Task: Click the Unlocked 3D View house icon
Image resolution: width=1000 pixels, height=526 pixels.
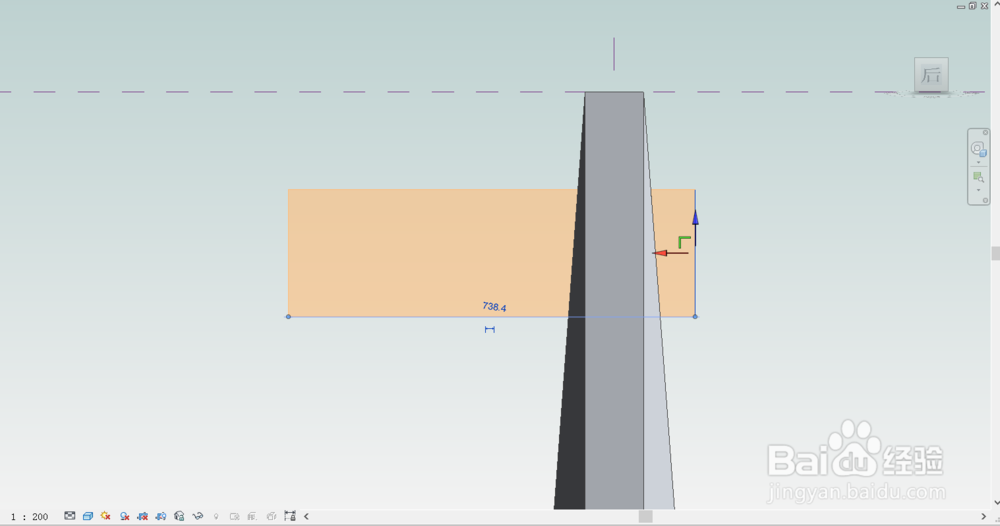Action: [179, 516]
